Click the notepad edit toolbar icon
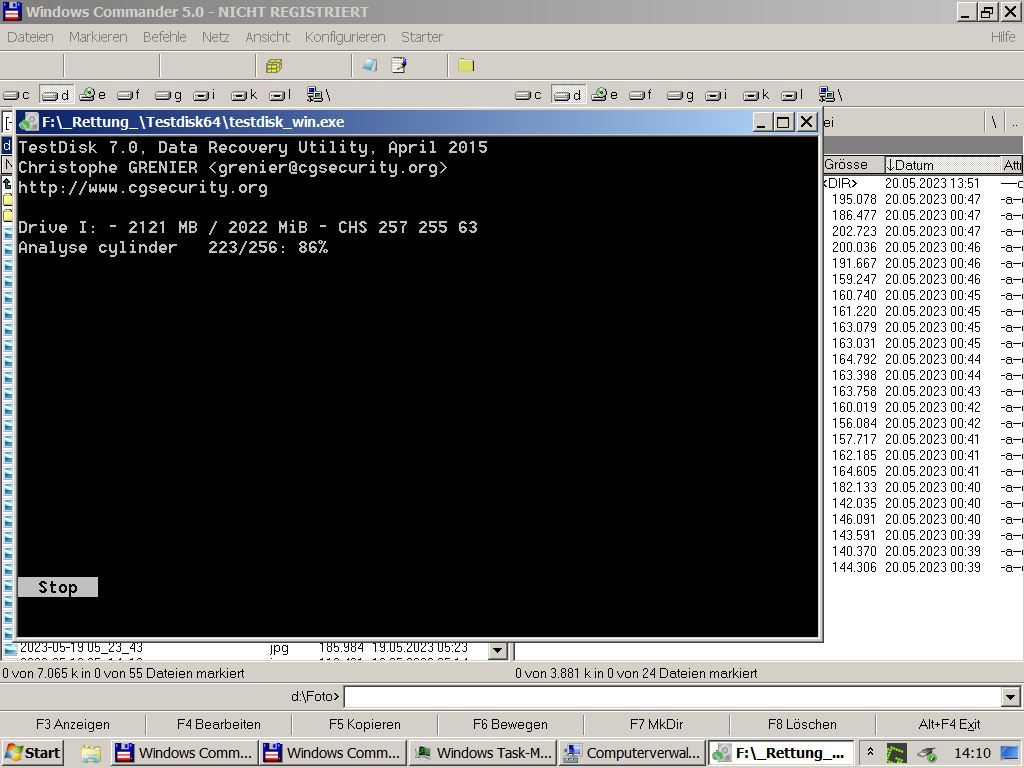Viewport: 1024px width, 768px height. pos(399,65)
